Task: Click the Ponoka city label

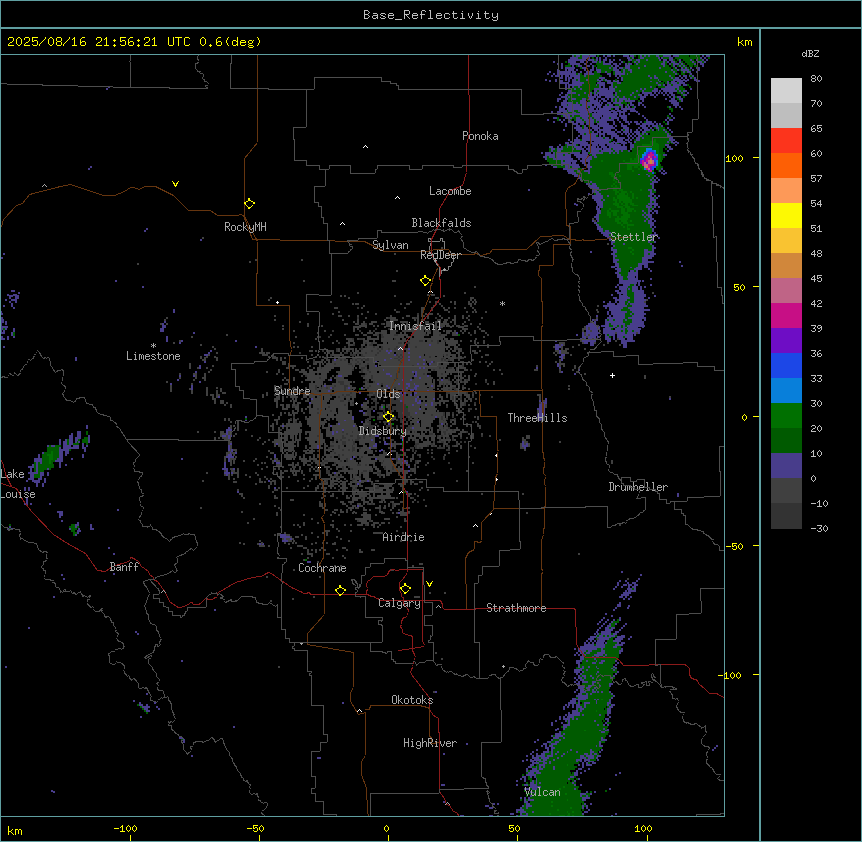Action: click(480, 136)
